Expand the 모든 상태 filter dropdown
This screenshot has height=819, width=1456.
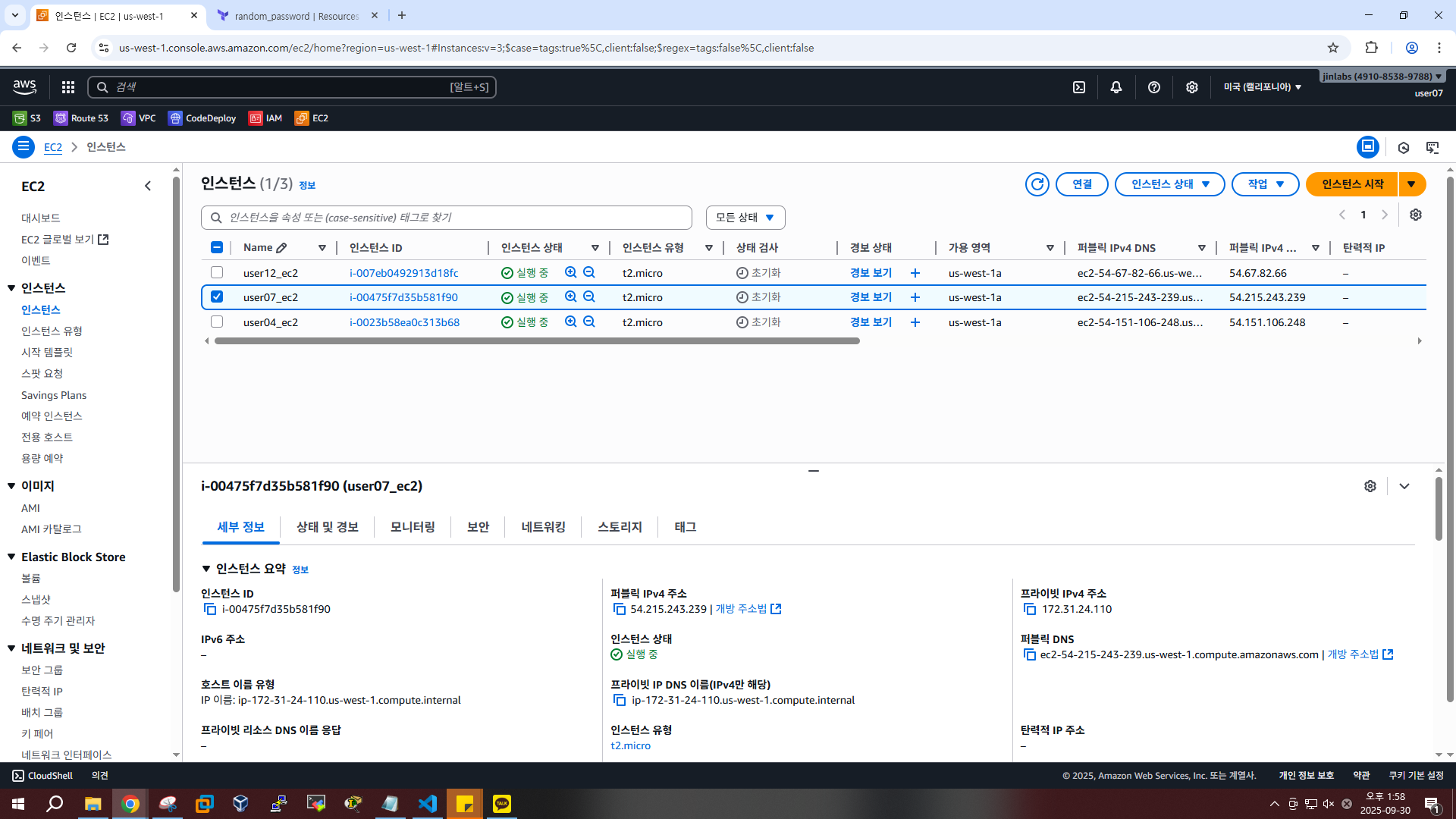[x=745, y=218]
